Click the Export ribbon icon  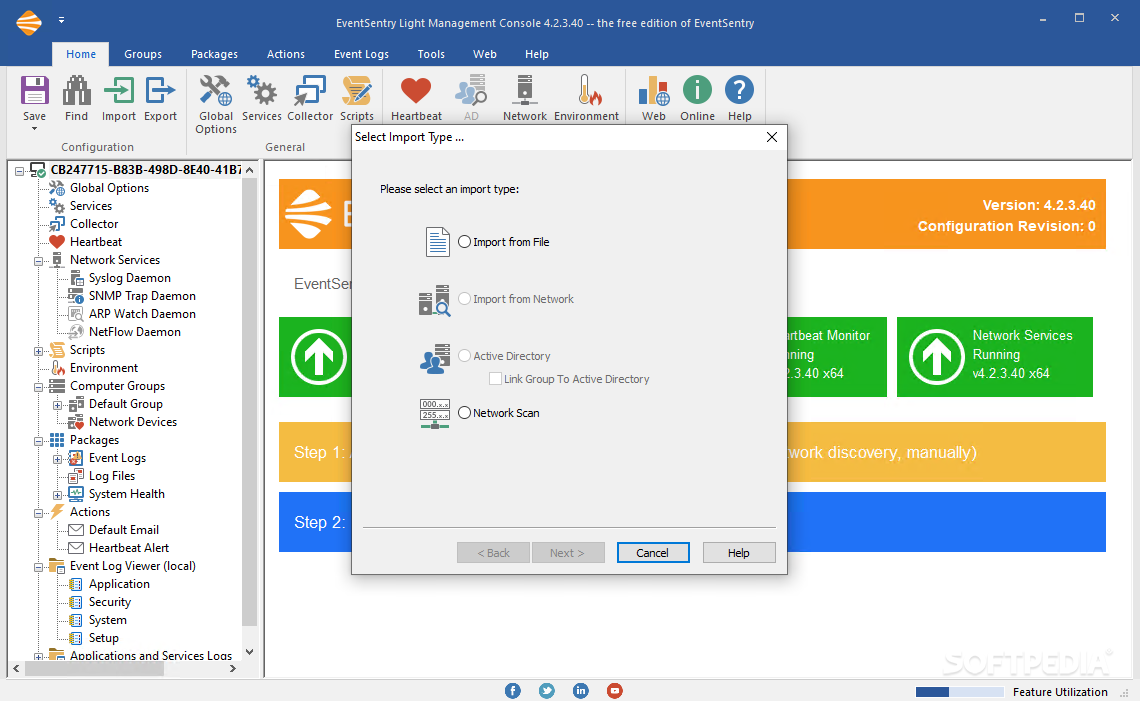(160, 91)
